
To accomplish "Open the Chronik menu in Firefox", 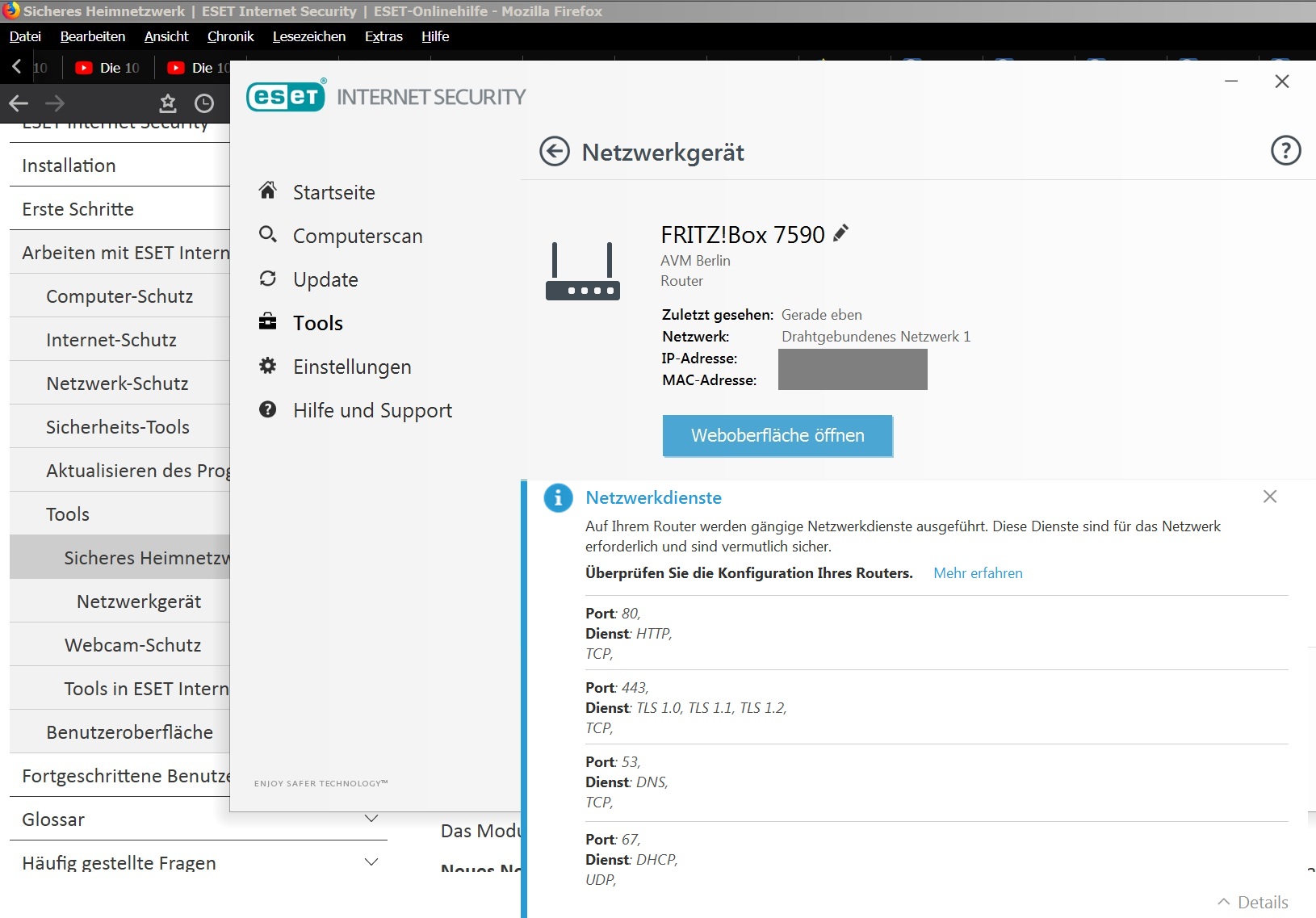I will [x=230, y=36].
